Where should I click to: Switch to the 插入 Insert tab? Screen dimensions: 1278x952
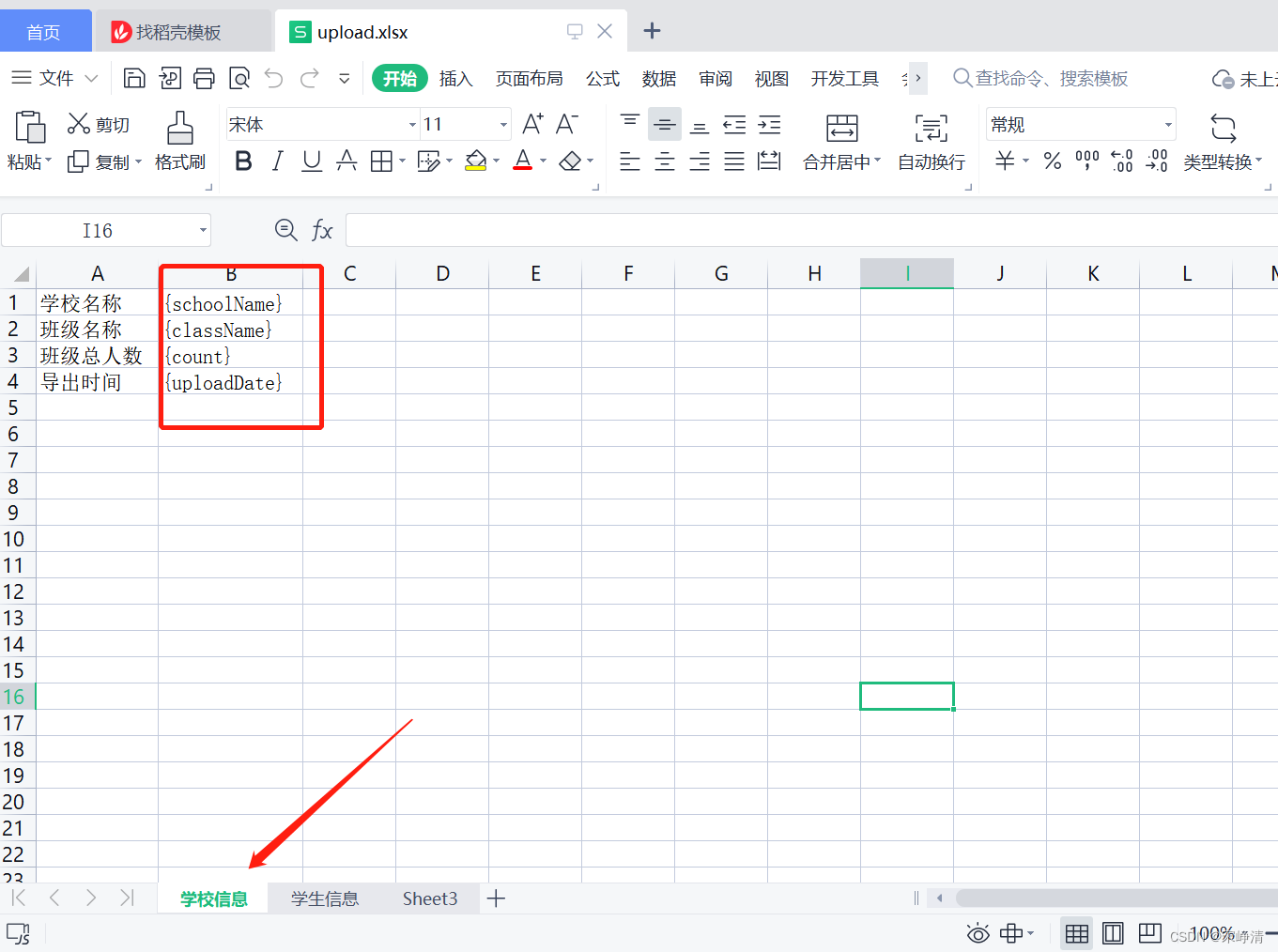click(x=455, y=79)
